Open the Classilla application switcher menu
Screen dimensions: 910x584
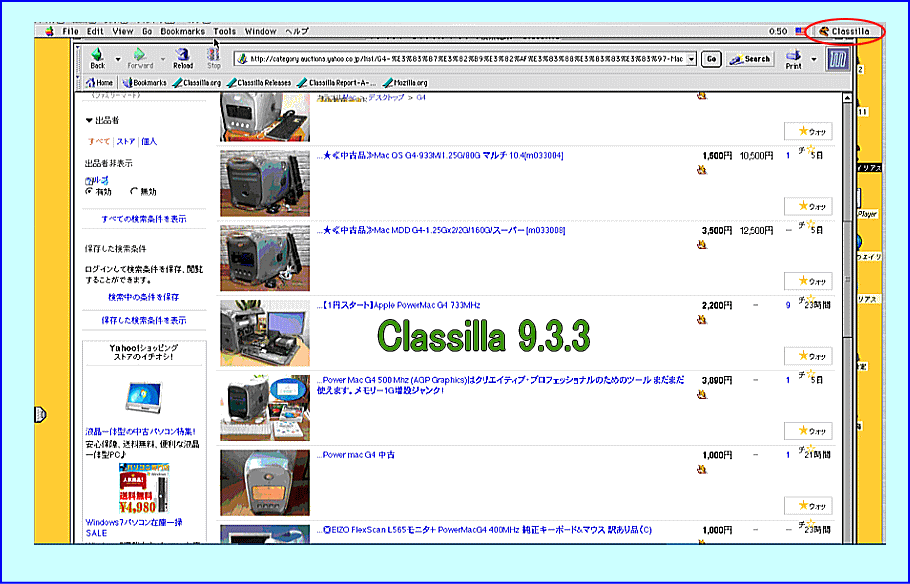(x=845, y=31)
